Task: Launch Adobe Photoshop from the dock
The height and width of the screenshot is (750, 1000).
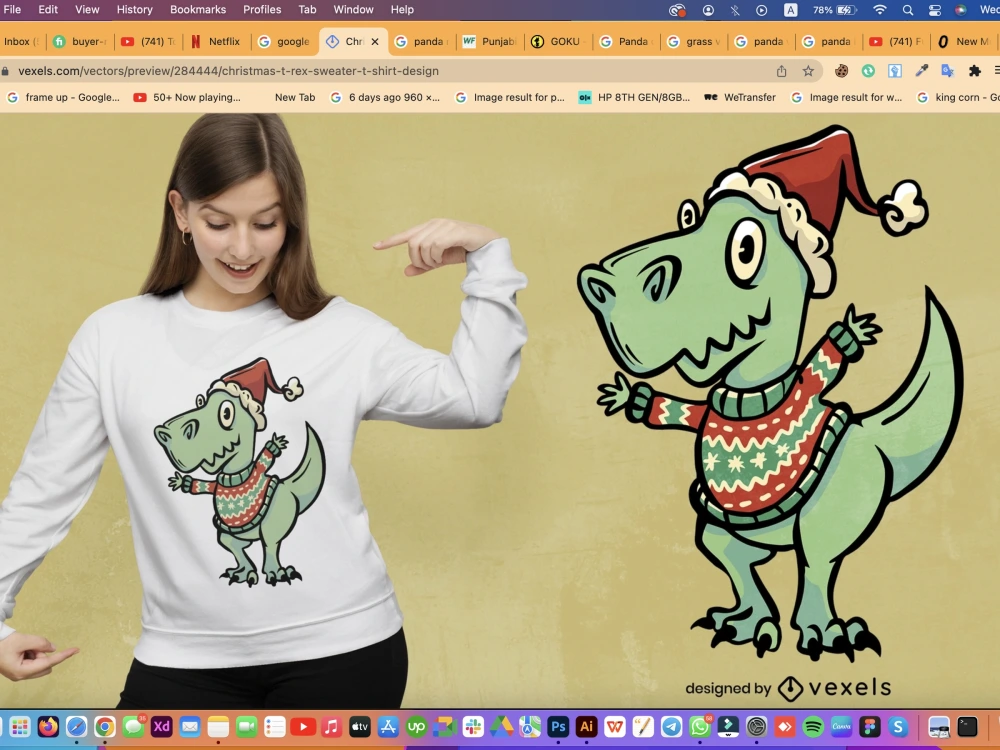Action: [558, 726]
